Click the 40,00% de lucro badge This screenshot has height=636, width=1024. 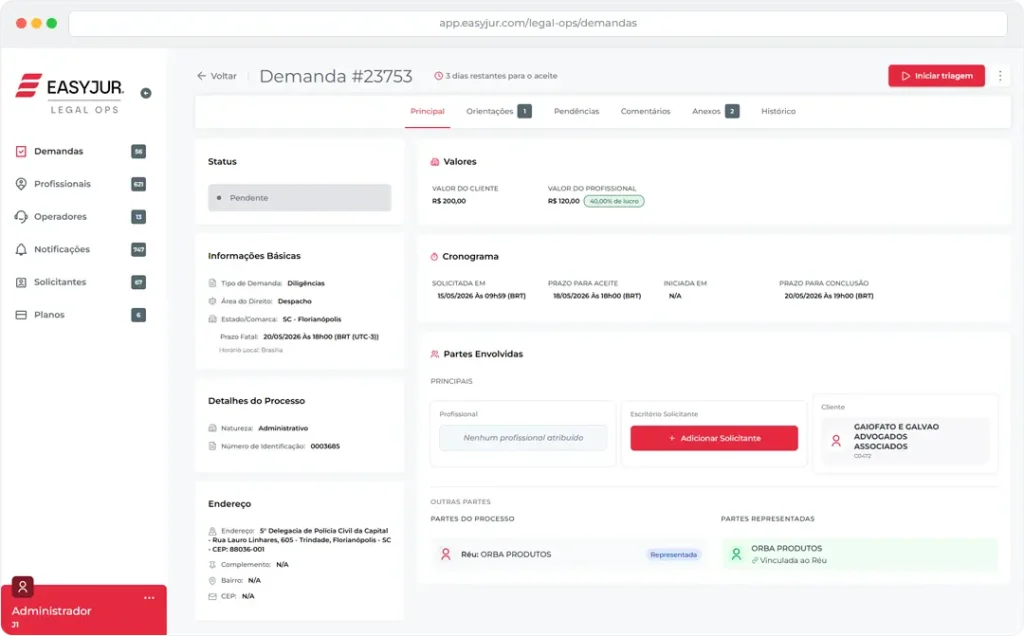(614, 201)
